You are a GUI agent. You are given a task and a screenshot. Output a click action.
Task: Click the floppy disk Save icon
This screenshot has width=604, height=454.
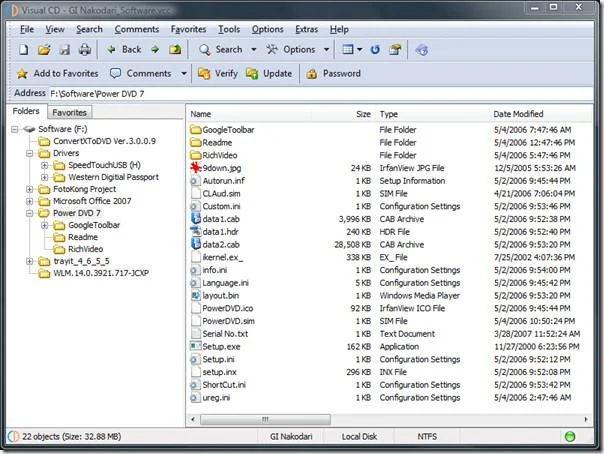point(64,50)
